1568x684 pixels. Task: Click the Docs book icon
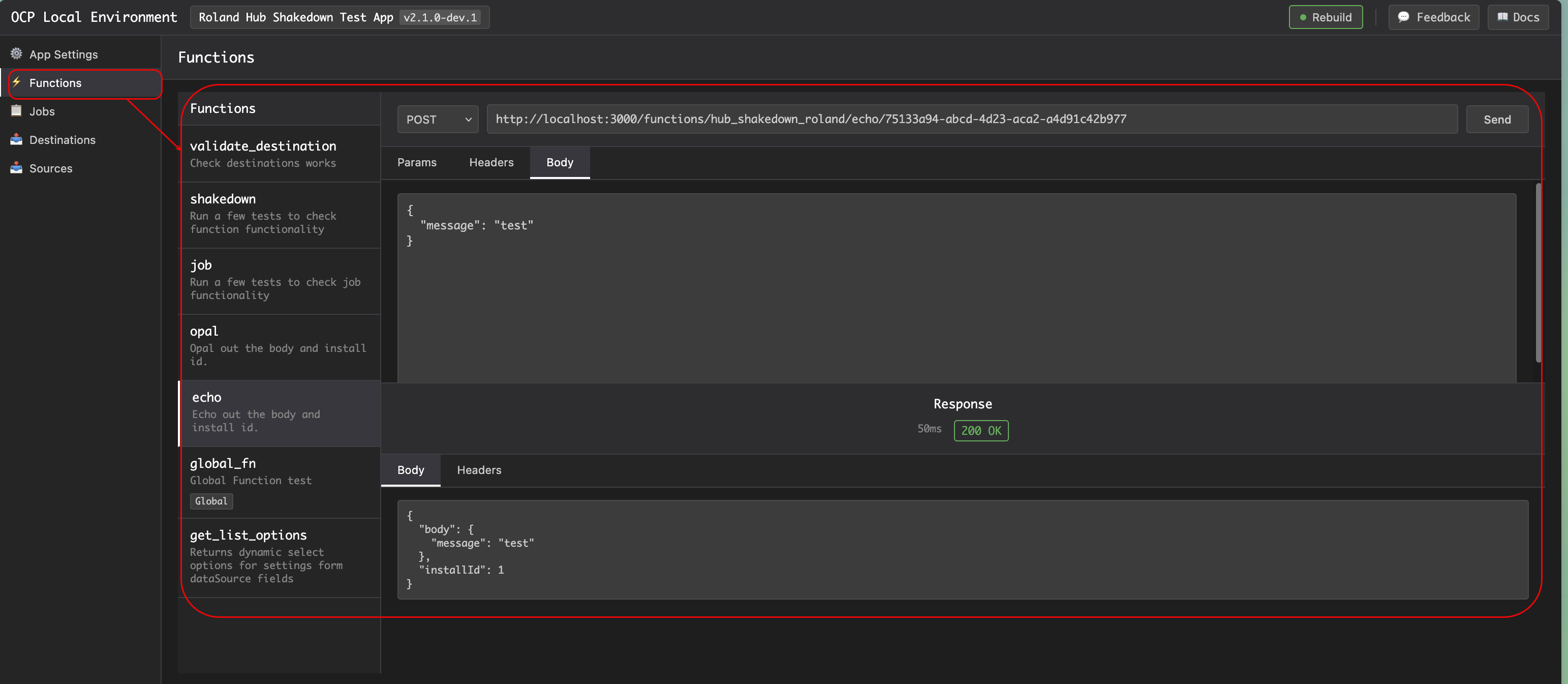click(x=1502, y=17)
